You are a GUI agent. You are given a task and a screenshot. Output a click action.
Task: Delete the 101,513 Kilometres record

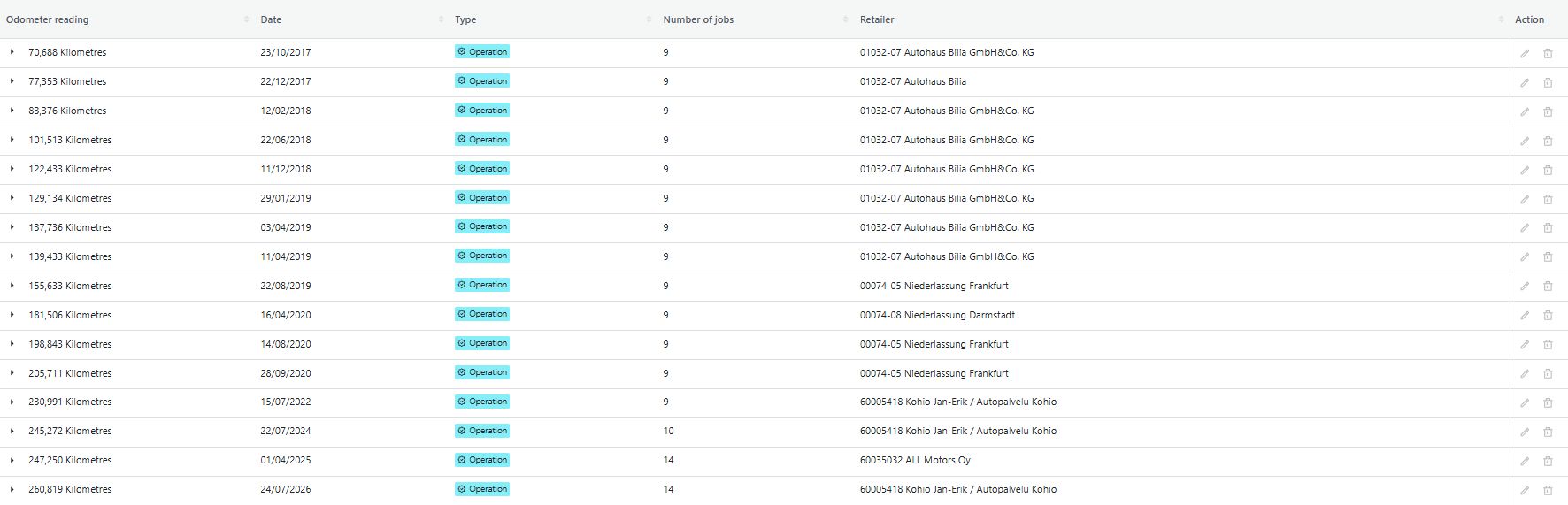(x=1548, y=141)
